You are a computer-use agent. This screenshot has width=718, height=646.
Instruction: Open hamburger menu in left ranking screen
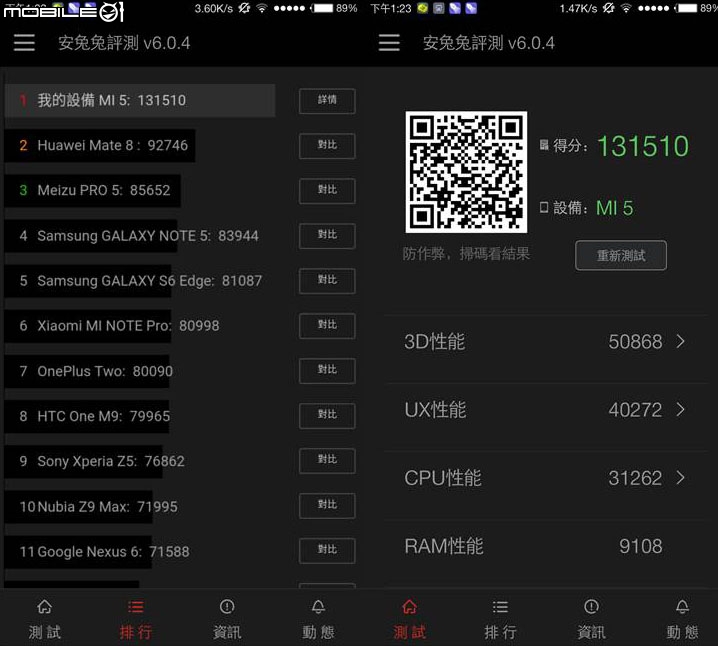pos(24,43)
